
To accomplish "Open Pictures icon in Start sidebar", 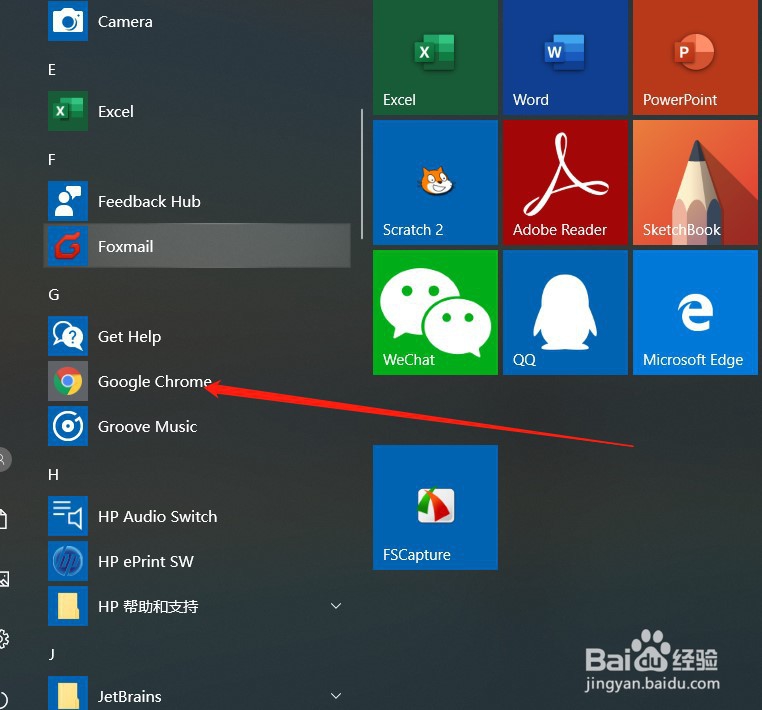I will coord(4,579).
